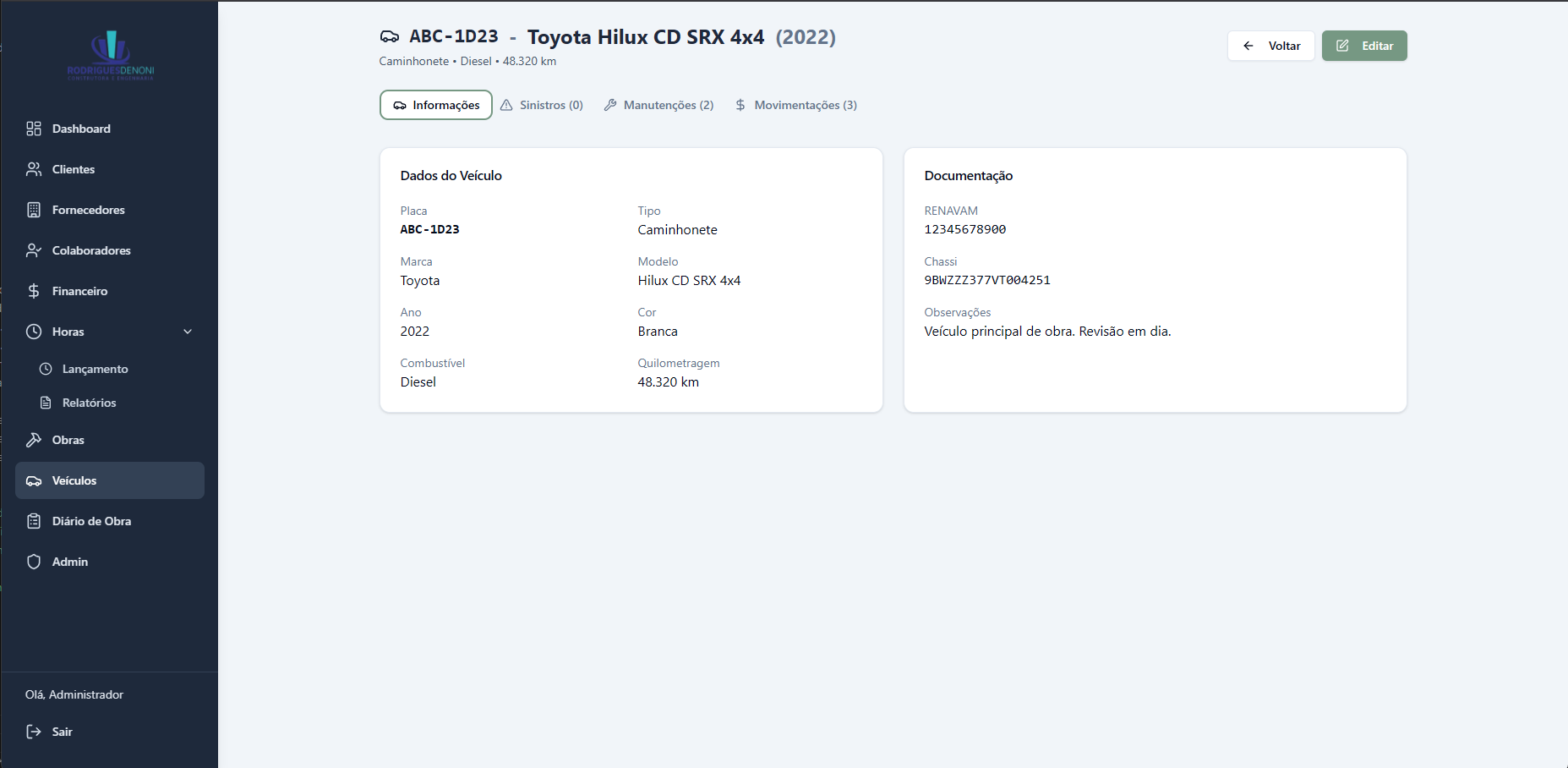Click the Obras hammer icon
The width and height of the screenshot is (1568, 768).
(34, 440)
